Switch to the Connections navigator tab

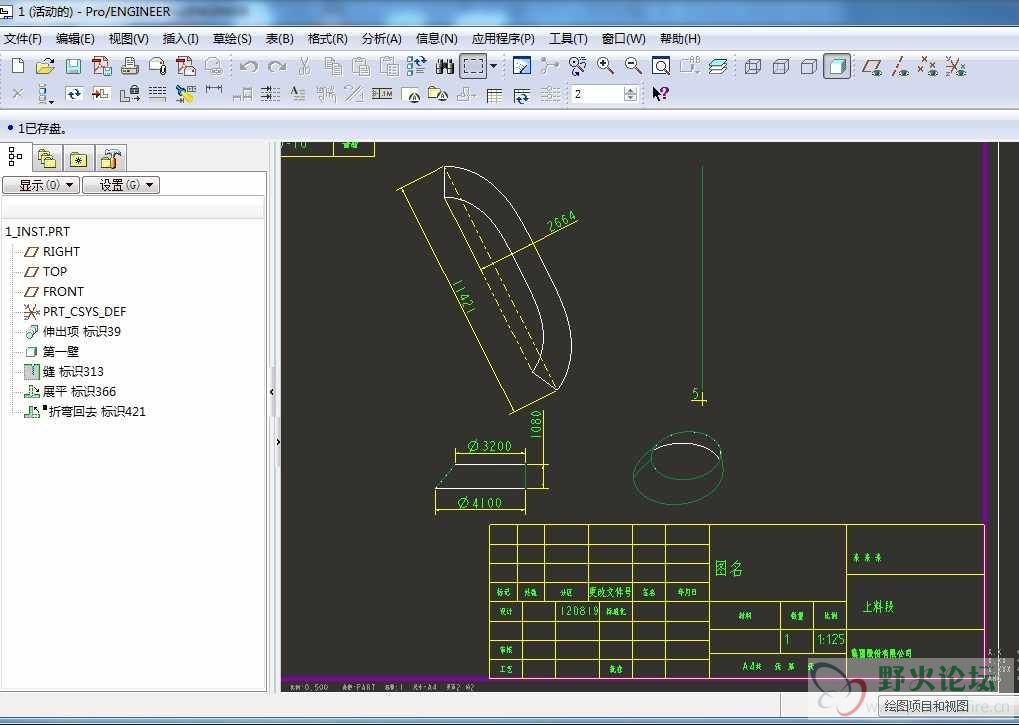110,159
